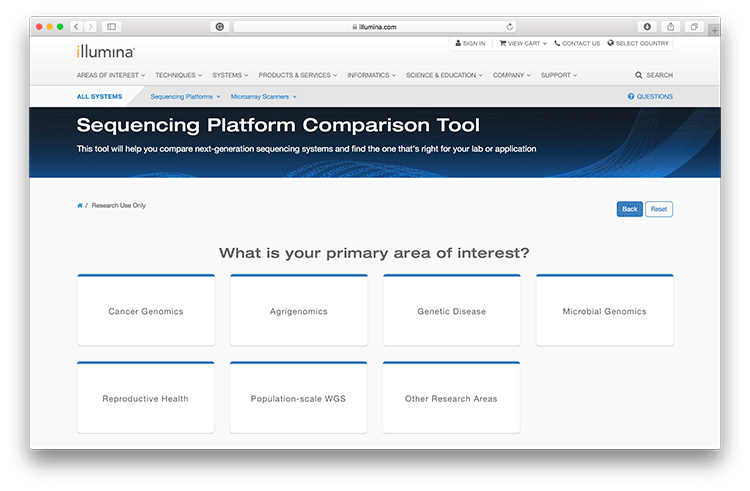The image size is (750, 491).
Task: Expand the Techniques menu
Action: [x=178, y=75]
